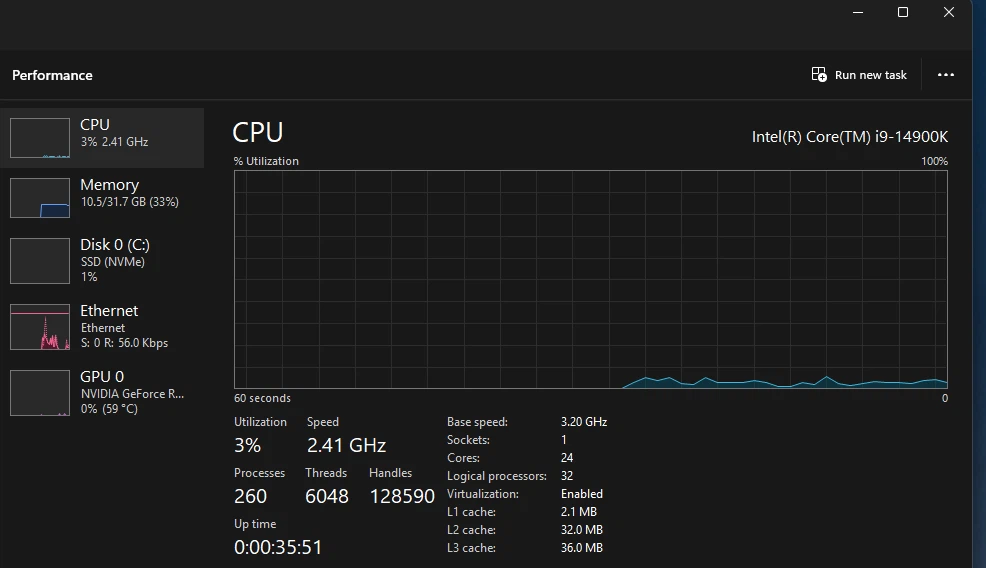Maximize the Task Manager window
The height and width of the screenshot is (568, 986).
903,12
